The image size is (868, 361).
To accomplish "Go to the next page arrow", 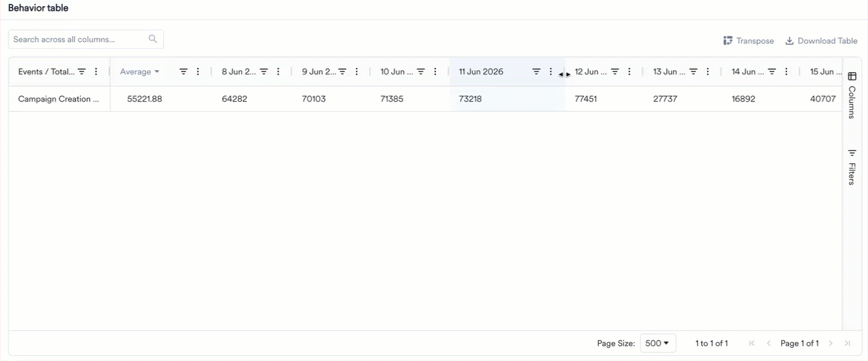I will click(830, 343).
